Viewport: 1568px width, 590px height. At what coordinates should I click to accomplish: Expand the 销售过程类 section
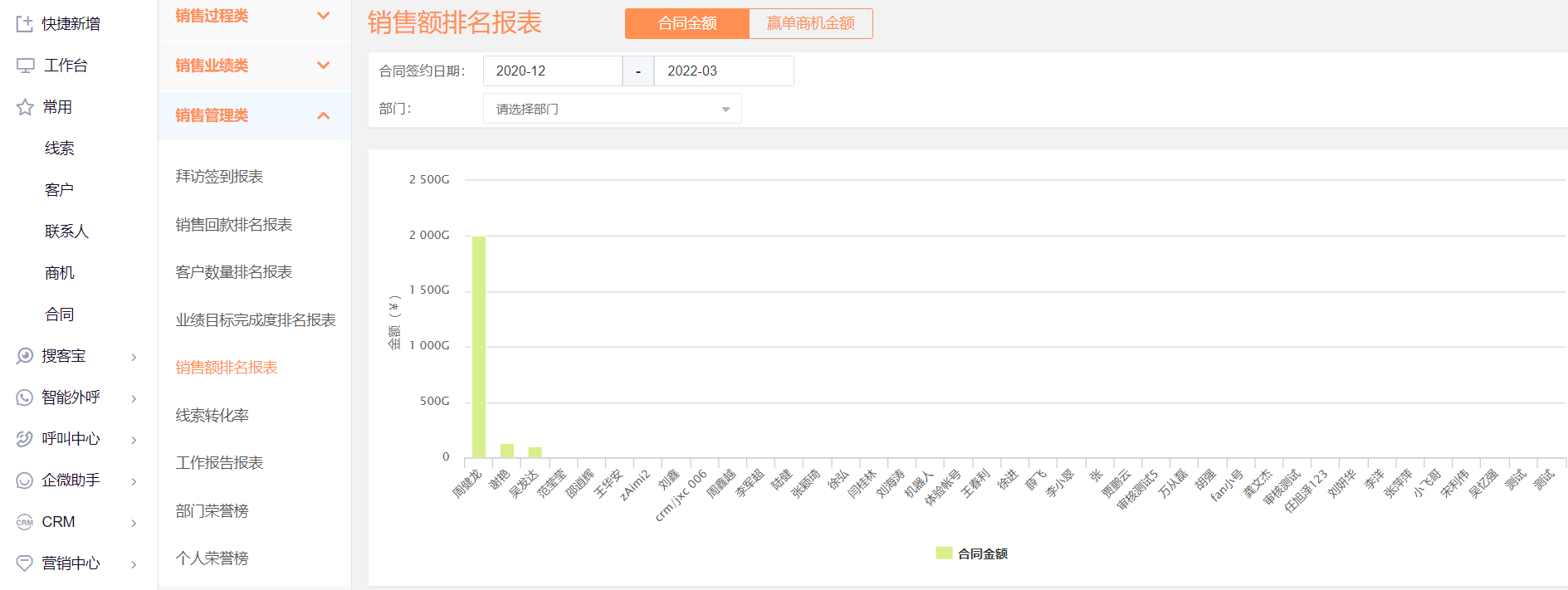tap(253, 16)
